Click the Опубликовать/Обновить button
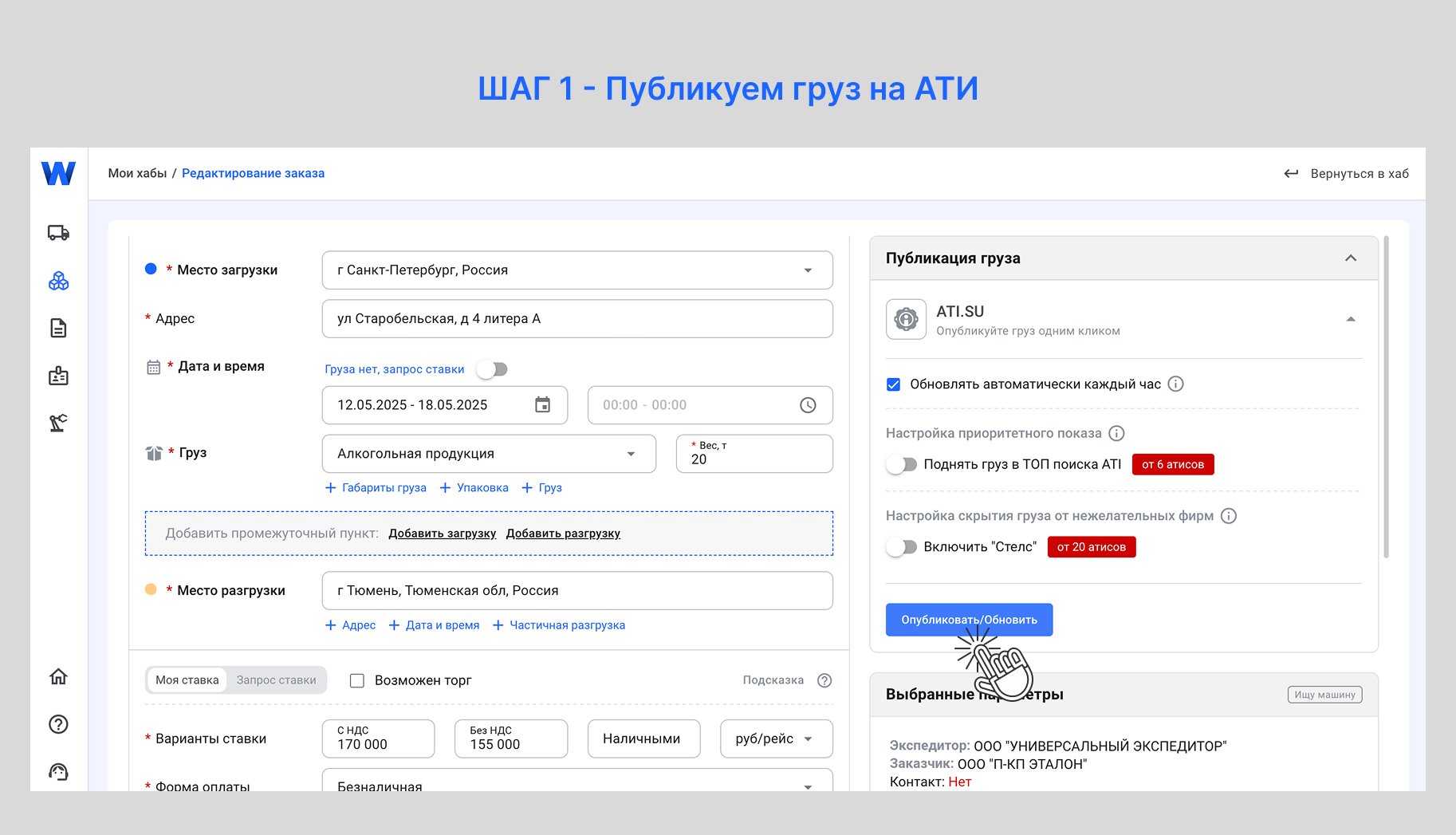Screen dimensions: 1456x835 (x=969, y=620)
